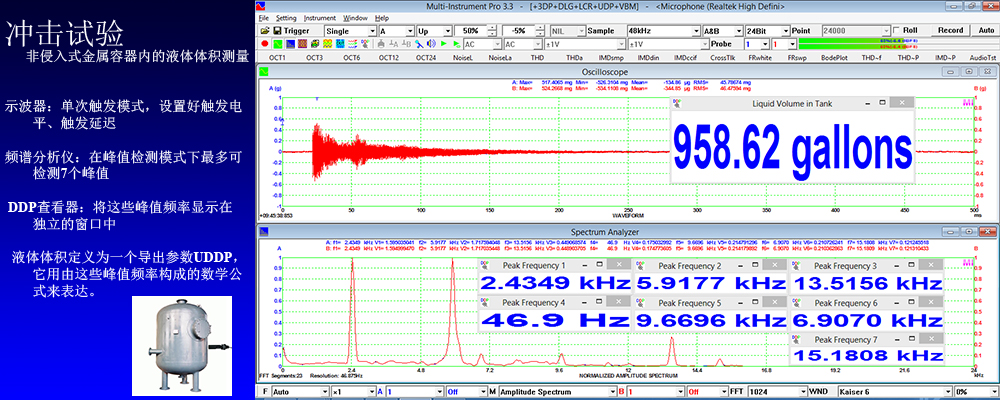The height and width of the screenshot is (400, 1000).
Task: Open the Instrument menu
Action: (x=320, y=18)
